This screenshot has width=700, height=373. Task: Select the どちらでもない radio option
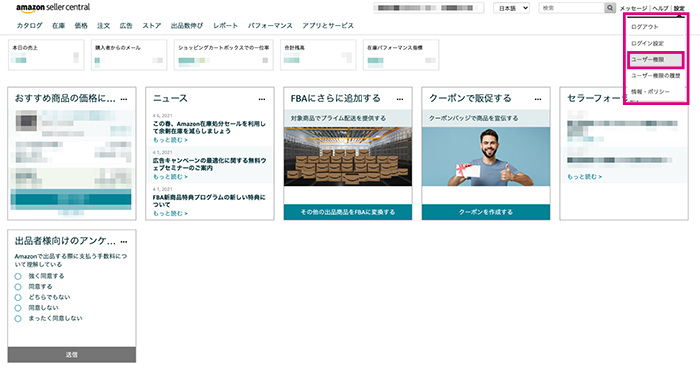pyautogui.click(x=18, y=297)
